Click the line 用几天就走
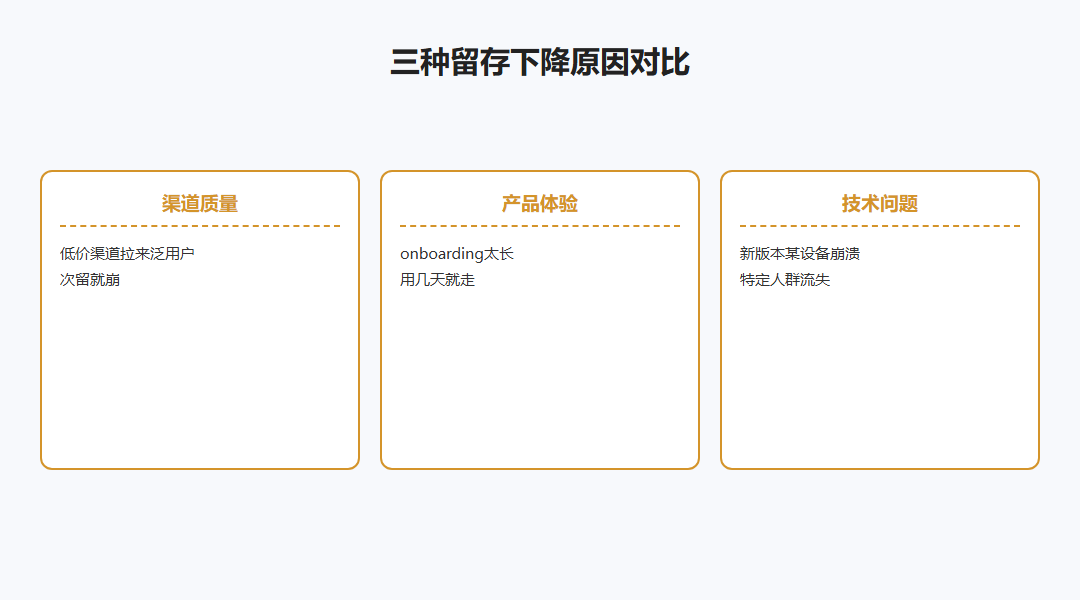This screenshot has width=1080, height=600. (437, 280)
